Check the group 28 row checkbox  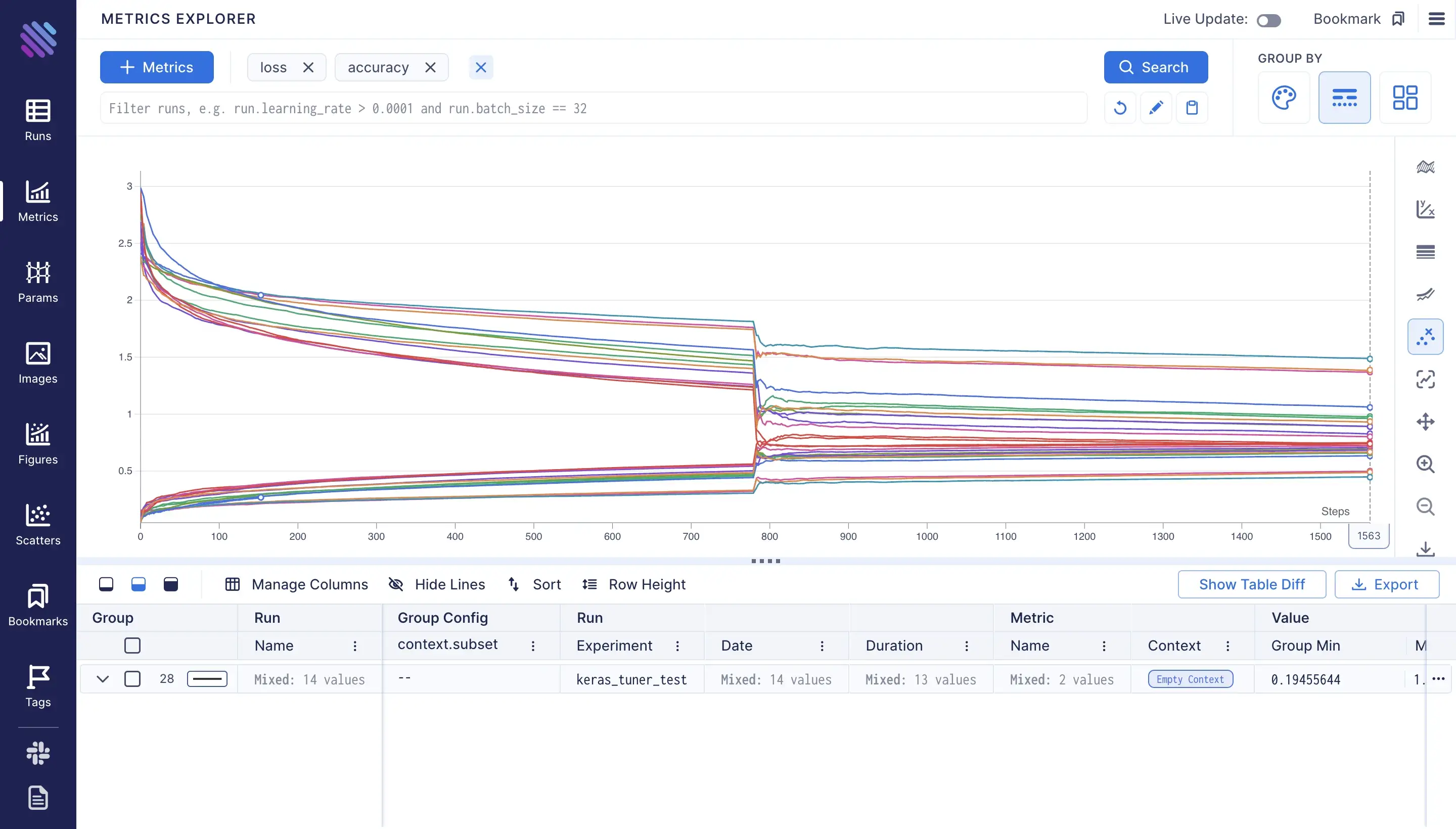point(132,679)
